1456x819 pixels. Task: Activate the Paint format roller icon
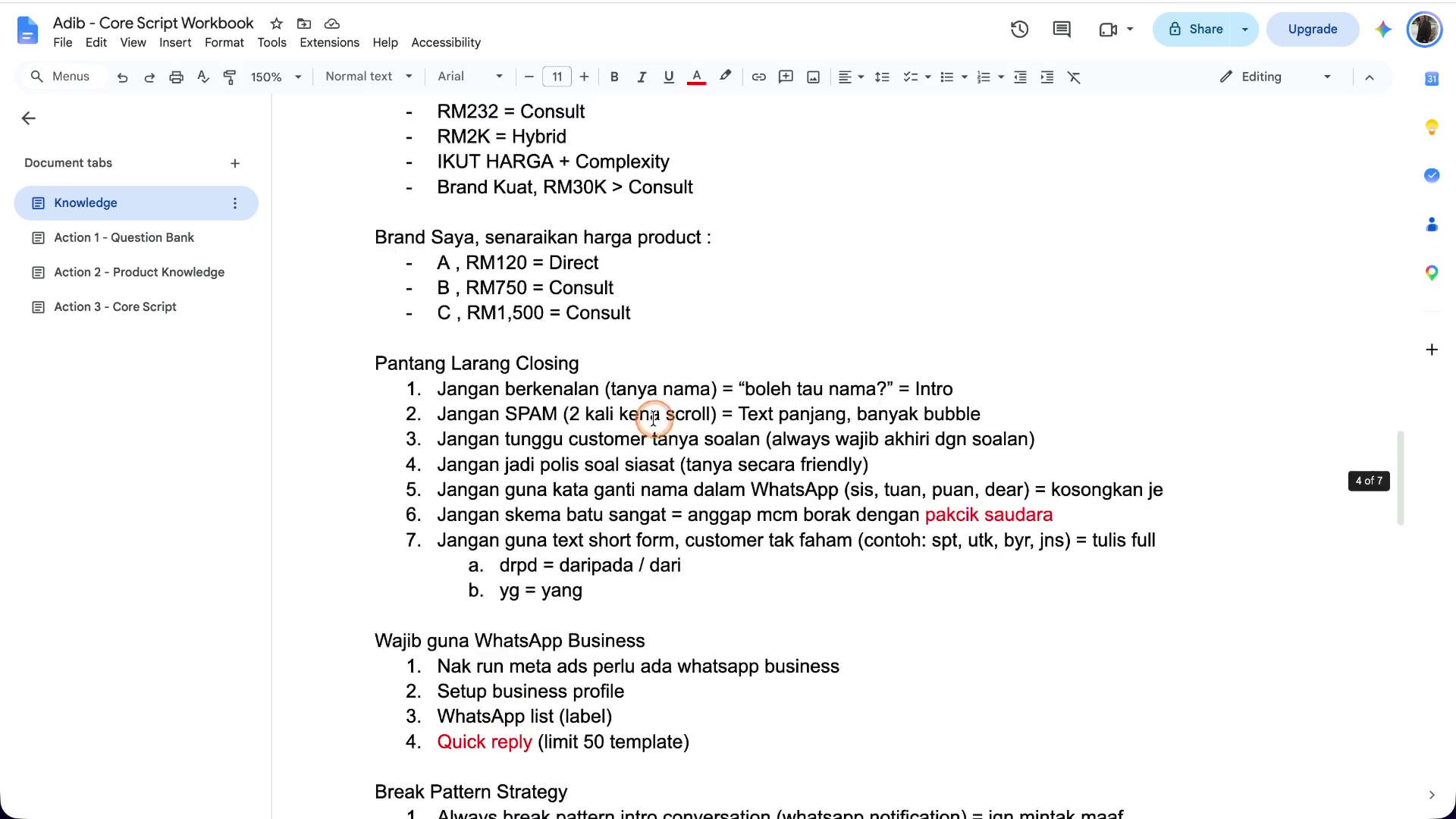tap(230, 77)
